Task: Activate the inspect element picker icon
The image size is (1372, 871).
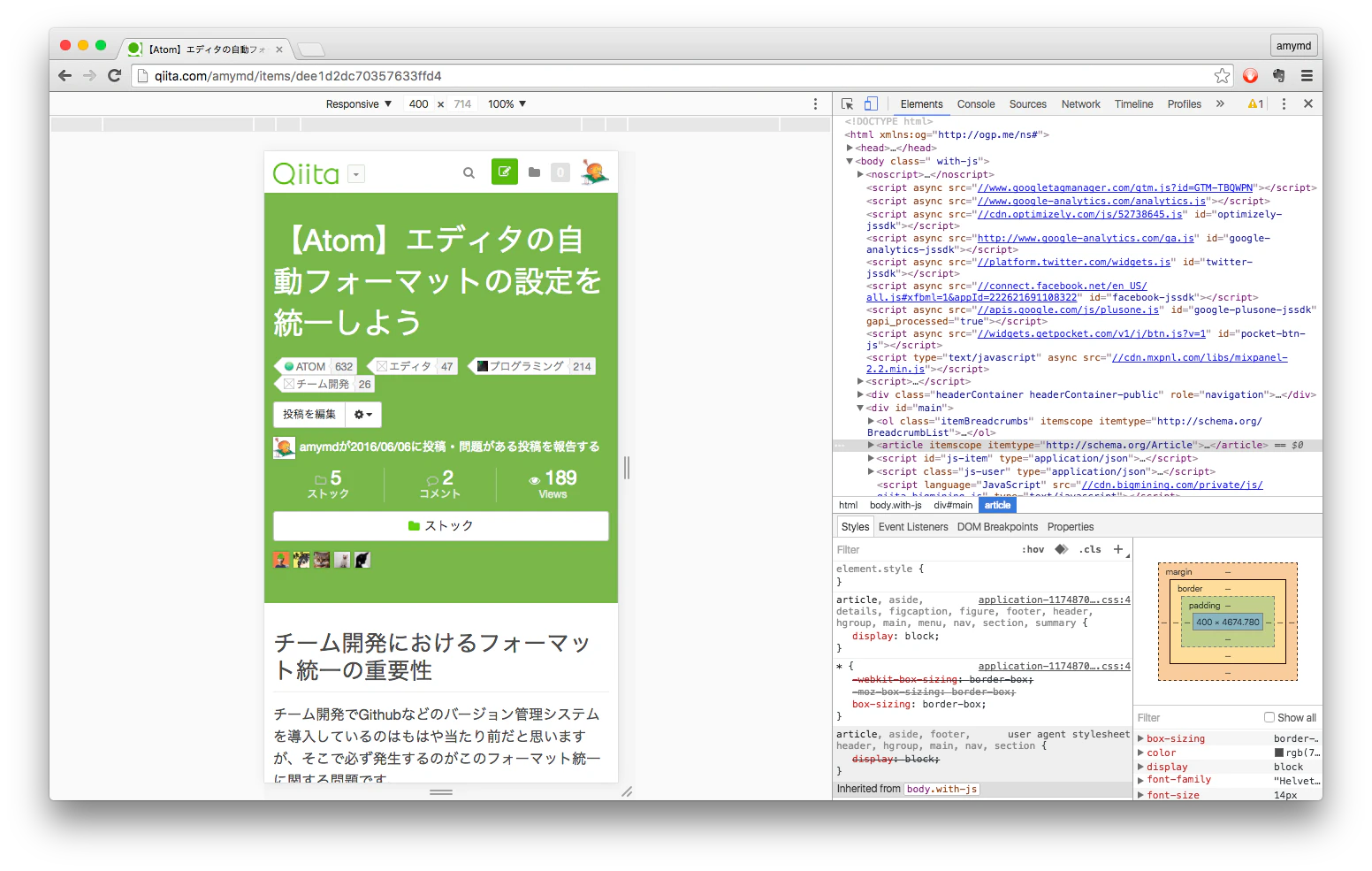Action: 847,103
